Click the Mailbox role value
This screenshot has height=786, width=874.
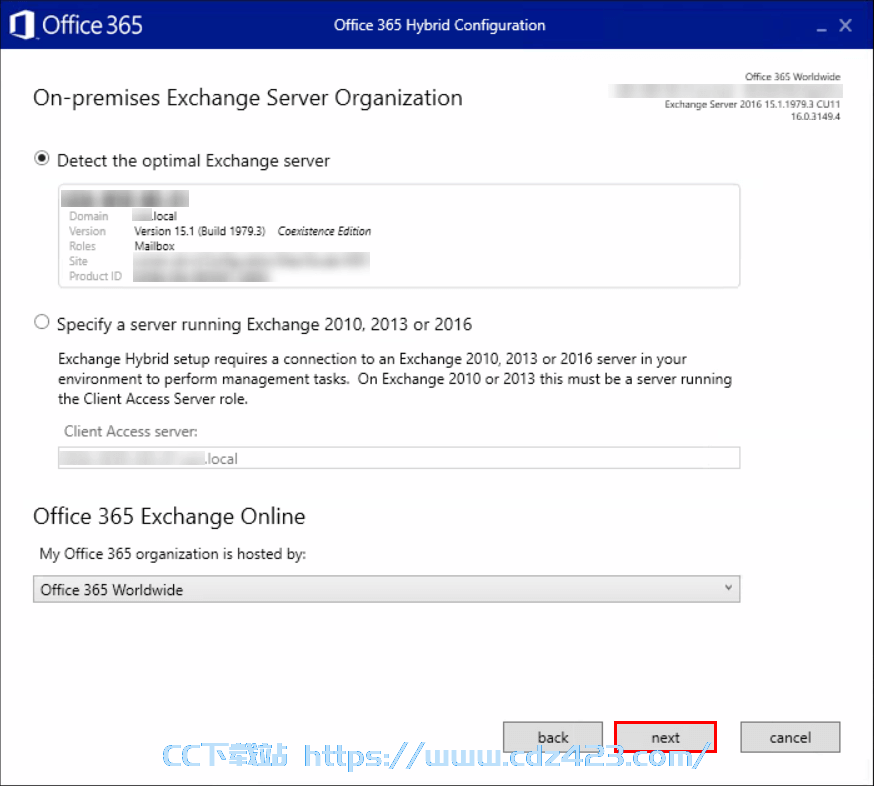(x=154, y=246)
